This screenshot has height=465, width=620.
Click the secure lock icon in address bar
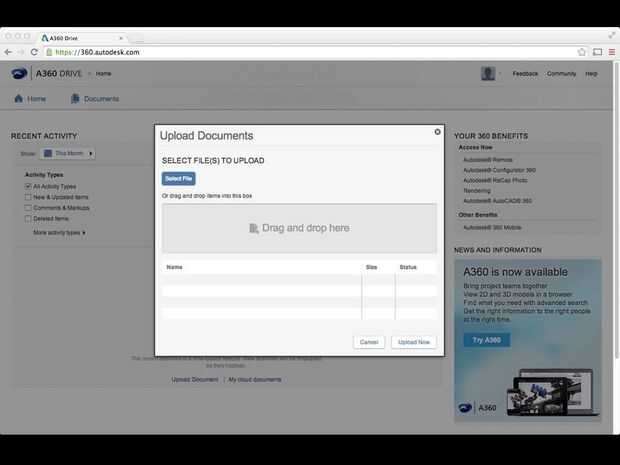[x=49, y=52]
